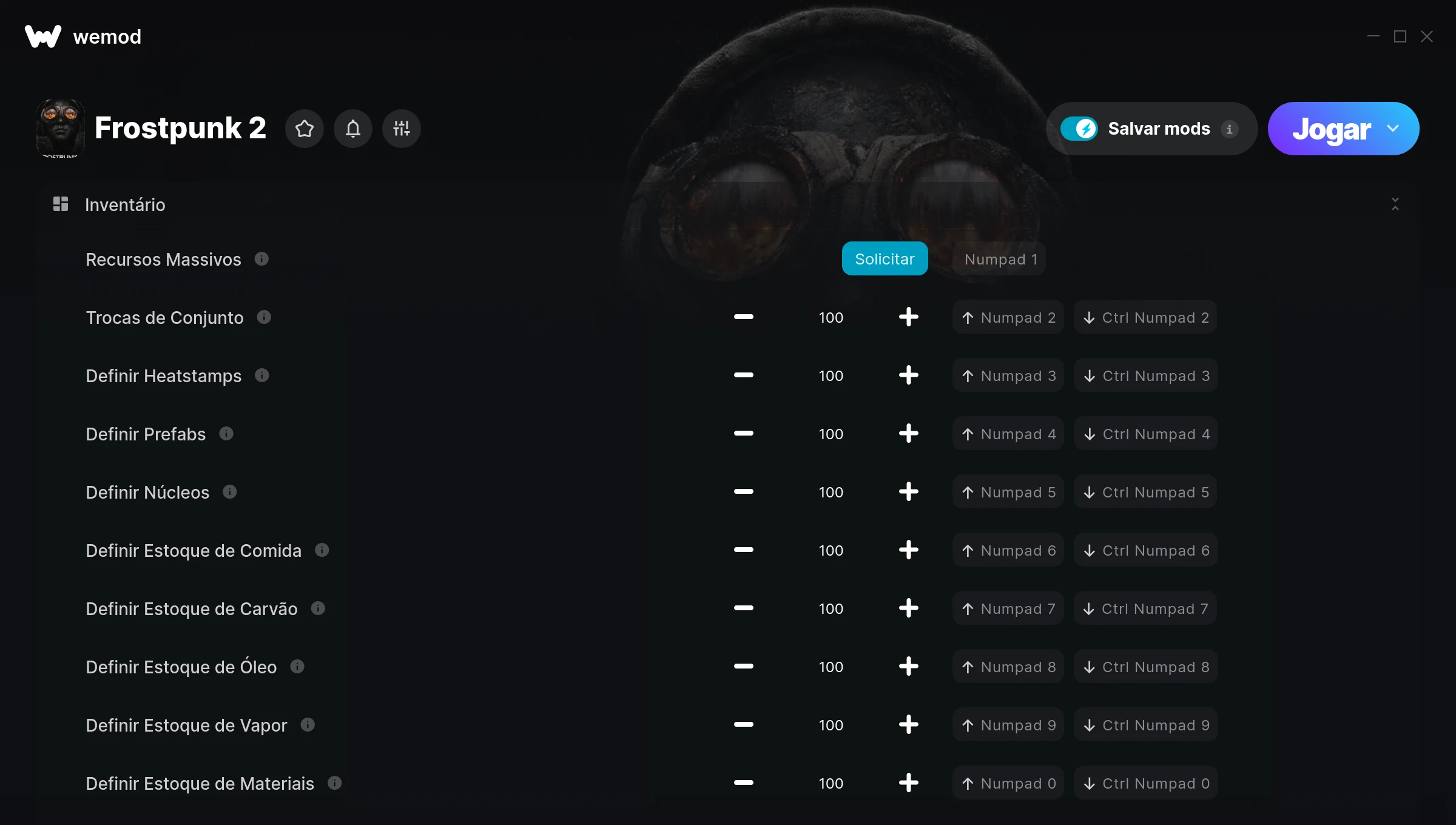Viewport: 1456px width, 825px height.
Task: Decrease the Definir Prefabs value
Action: [743, 434]
